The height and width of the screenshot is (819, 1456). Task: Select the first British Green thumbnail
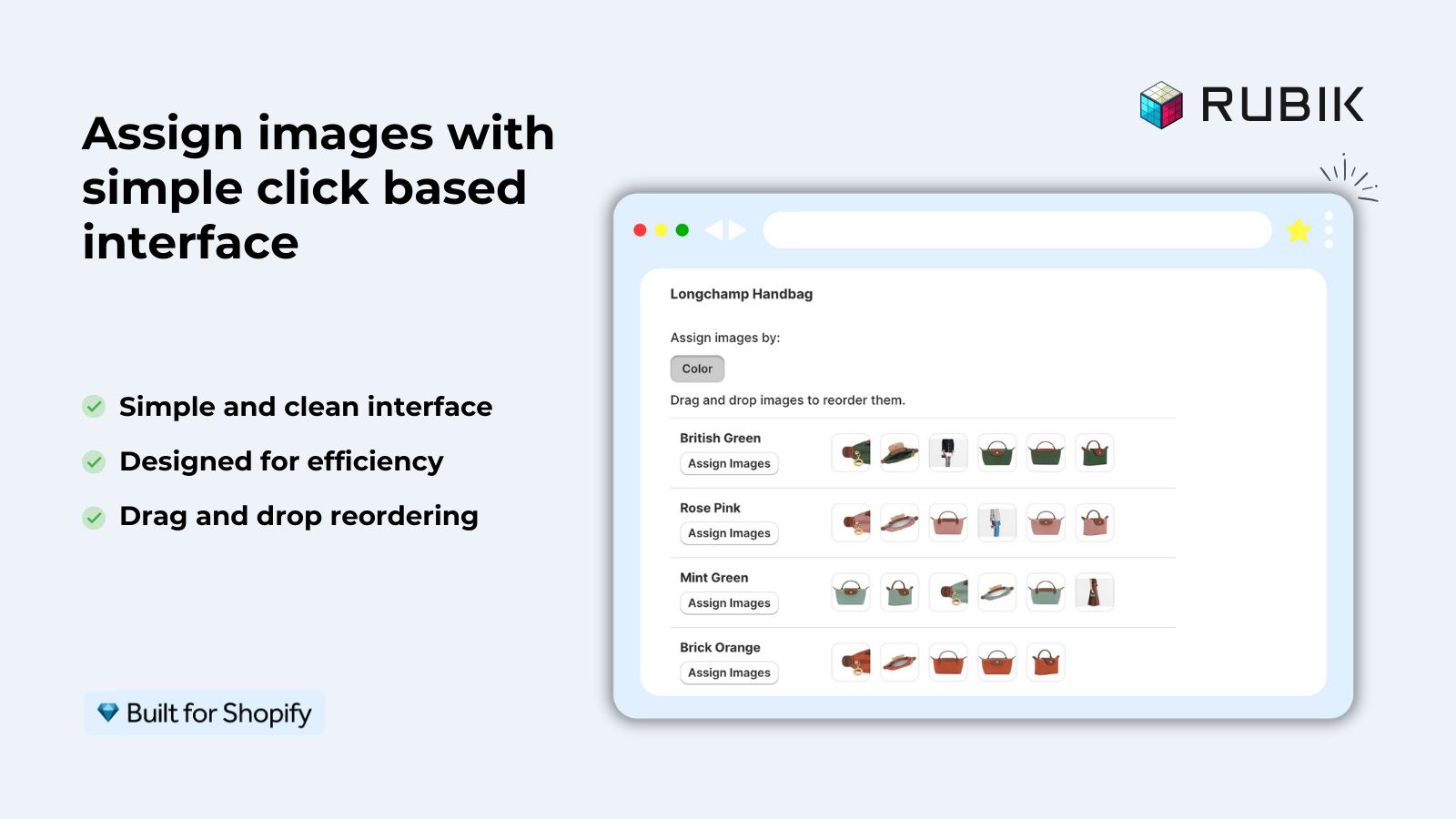click(x=851, y=452)
